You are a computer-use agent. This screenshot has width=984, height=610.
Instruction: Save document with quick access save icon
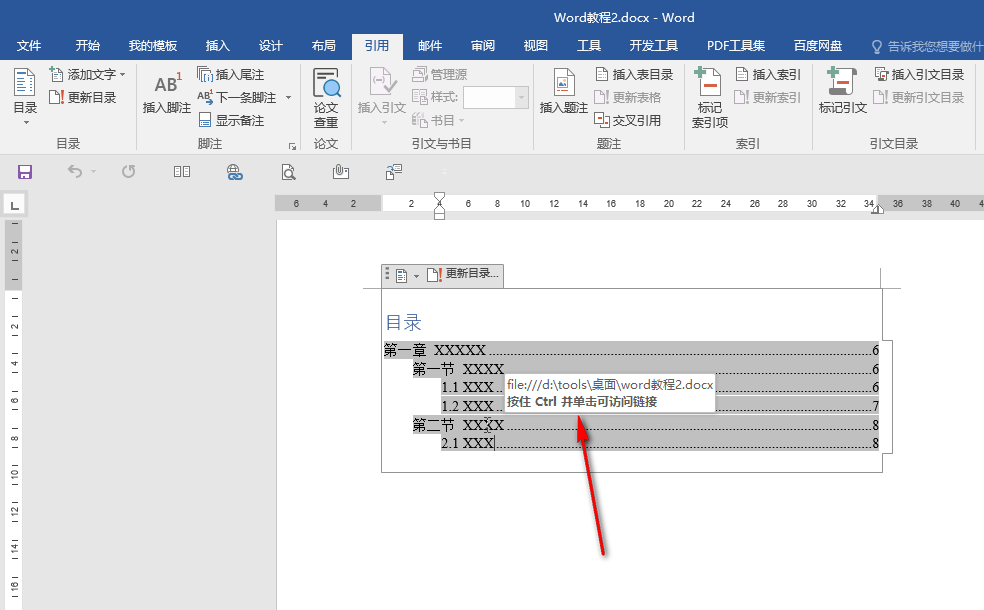(x=24, y=172)
